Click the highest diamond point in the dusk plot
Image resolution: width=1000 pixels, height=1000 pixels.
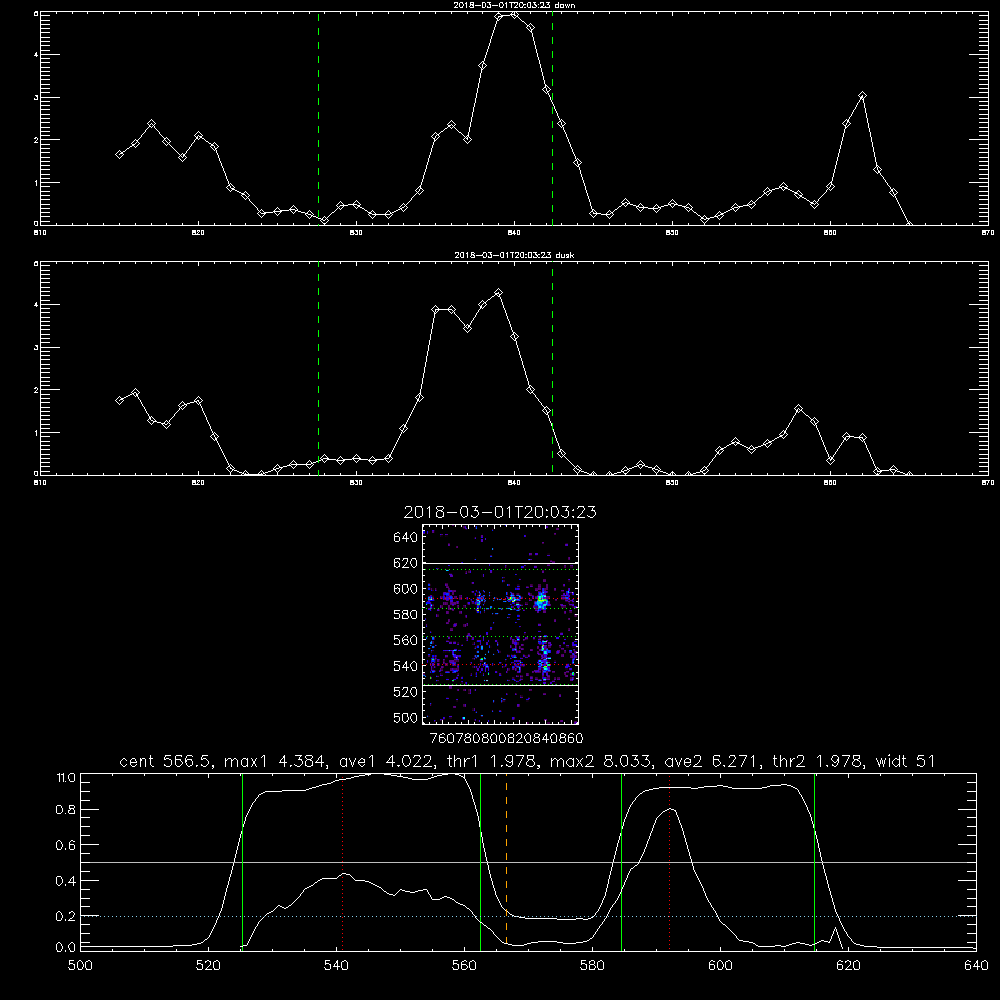(499, 293)
